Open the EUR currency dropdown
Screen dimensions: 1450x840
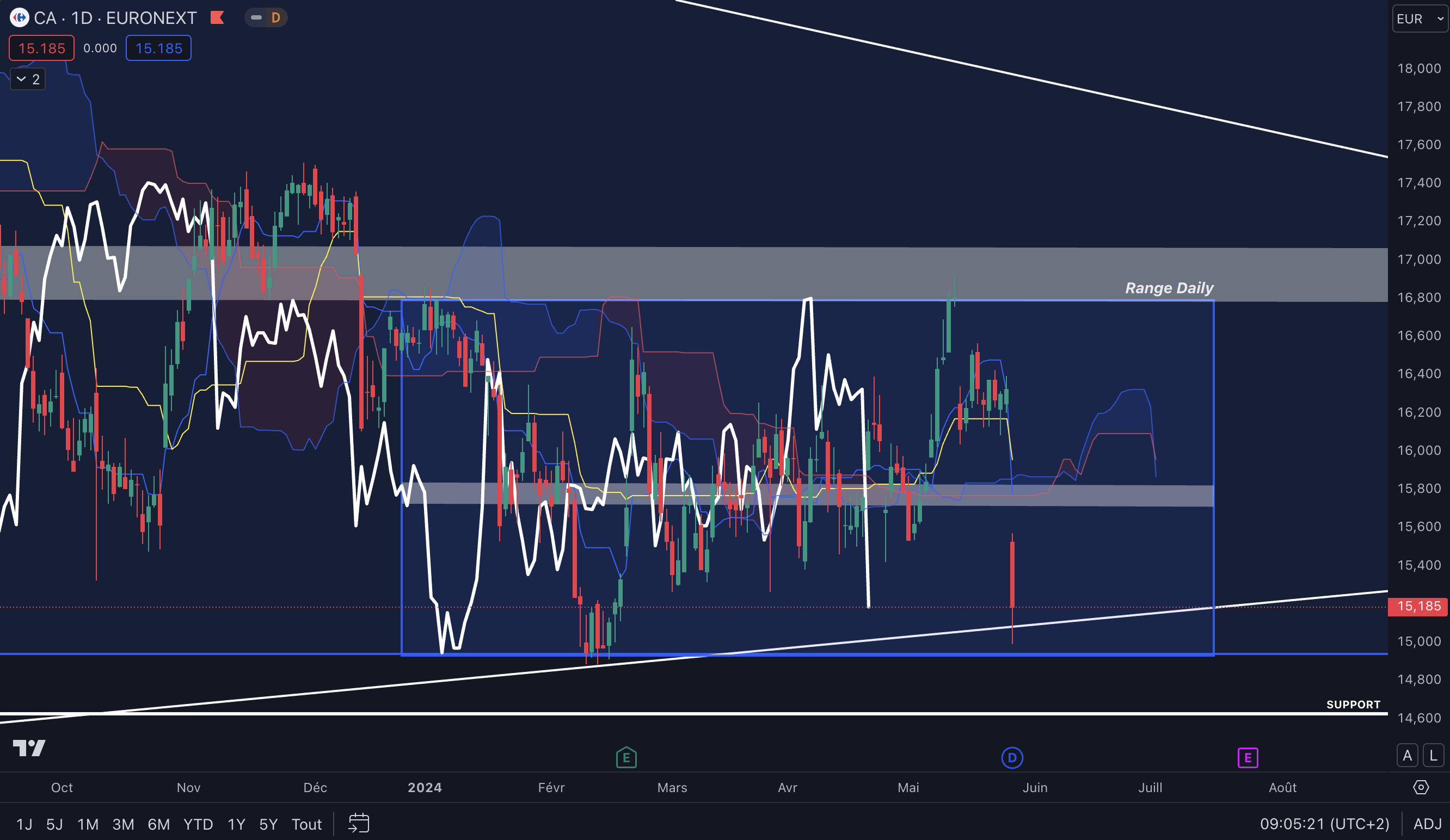pos(1420,19)
